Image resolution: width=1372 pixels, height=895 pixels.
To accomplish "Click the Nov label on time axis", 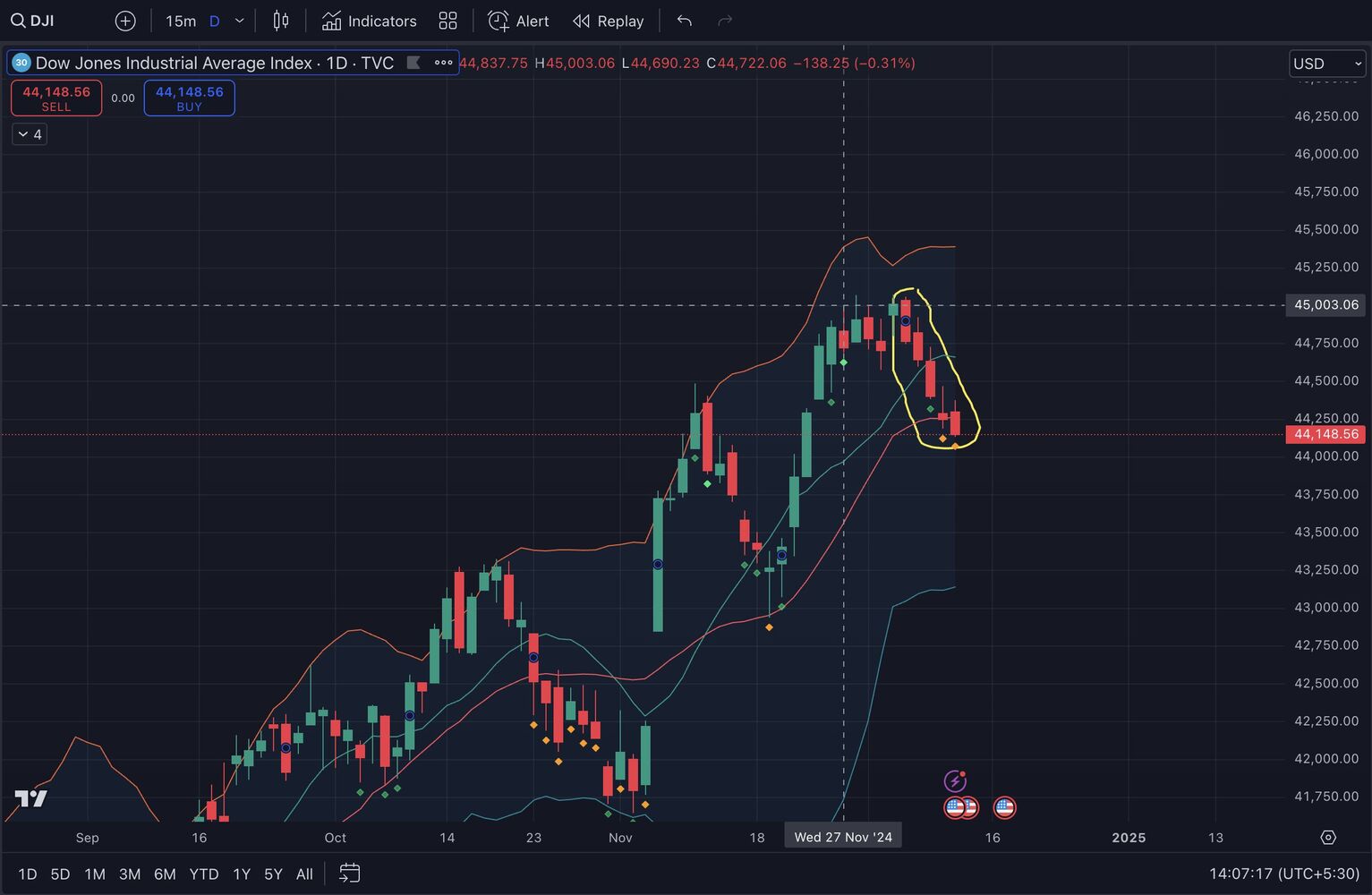I will pos(620,838).
